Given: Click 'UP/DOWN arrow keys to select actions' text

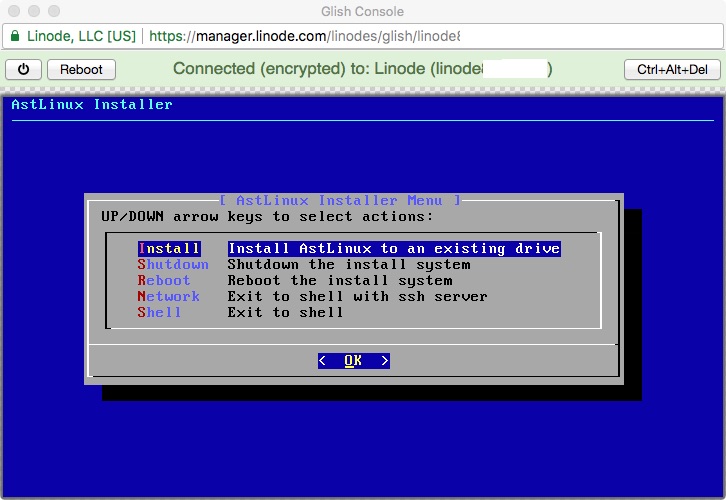Looking at the screenshot, I should [267, 217].
